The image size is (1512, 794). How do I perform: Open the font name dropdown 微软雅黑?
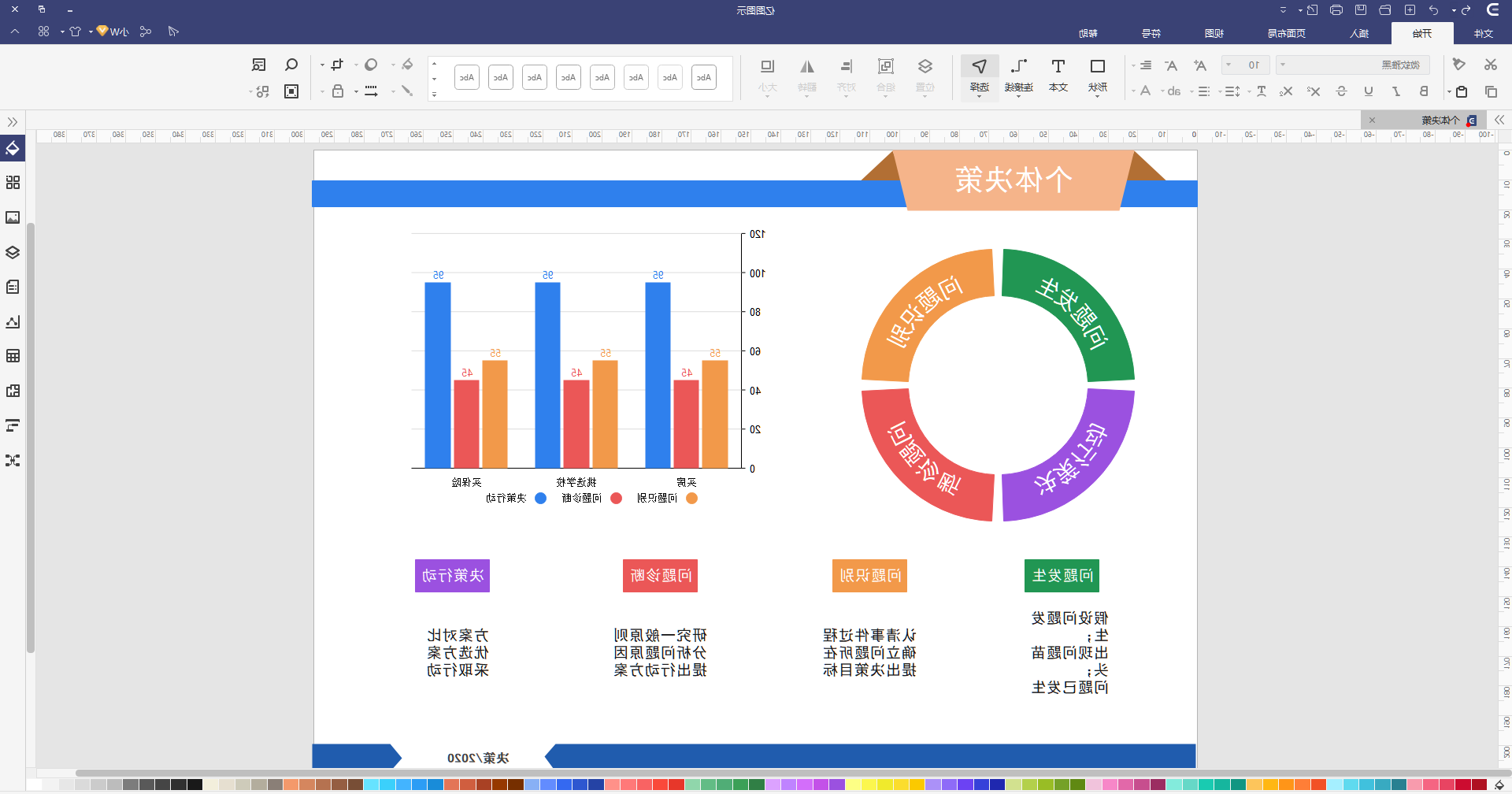click(1352, 65)
